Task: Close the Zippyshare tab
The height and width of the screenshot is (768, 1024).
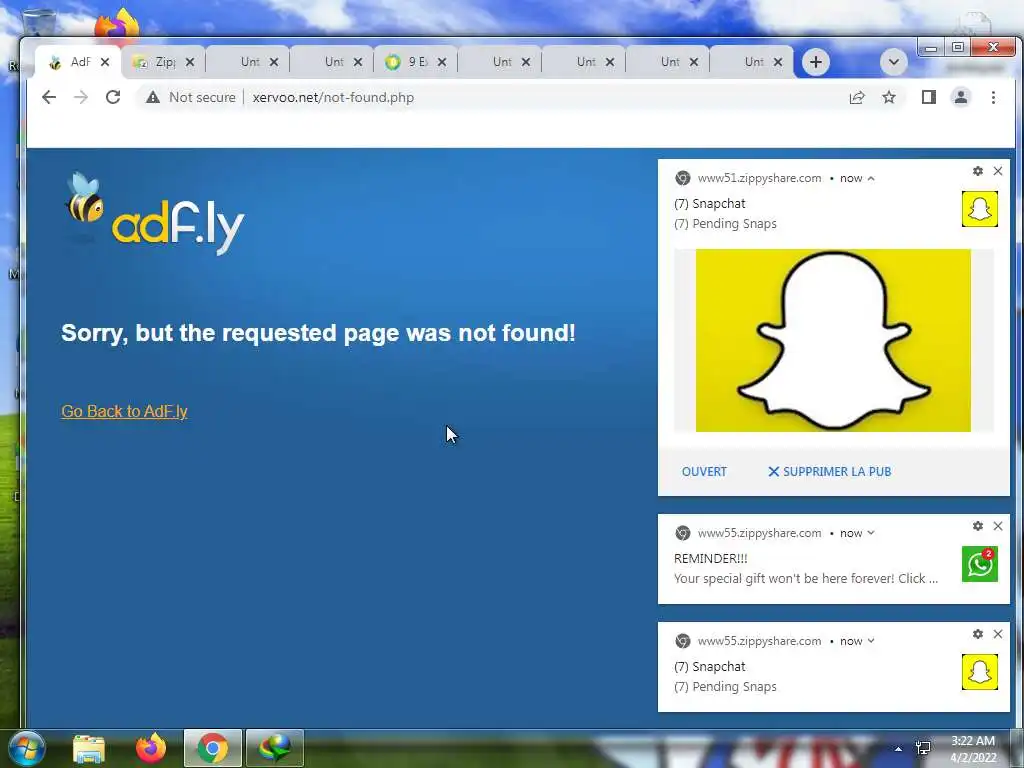Action: (190, 62)
